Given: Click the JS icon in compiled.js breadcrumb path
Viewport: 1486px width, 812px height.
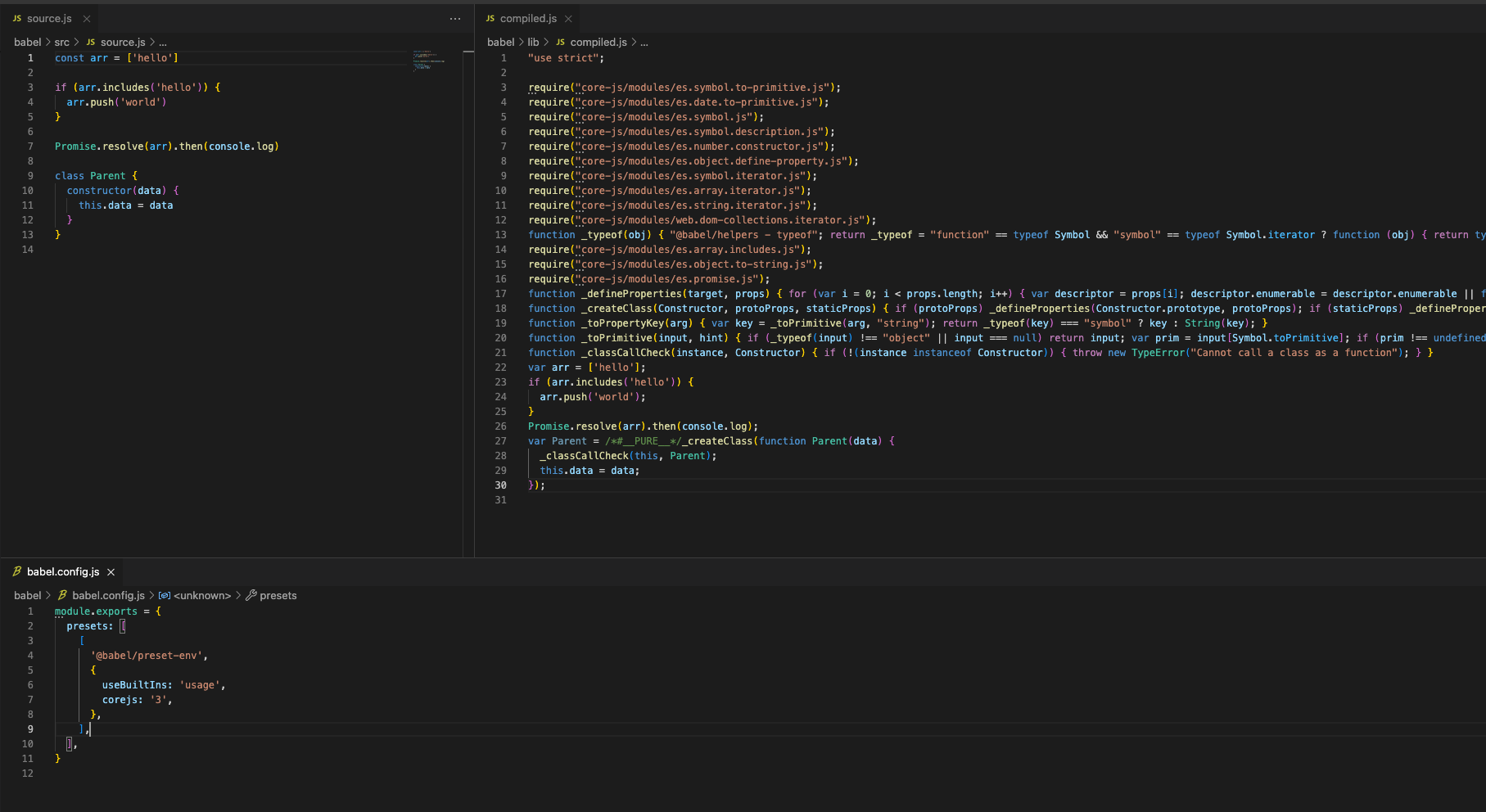Looking at the screenshot, I should pyautogui.click(x=561, y=42).
